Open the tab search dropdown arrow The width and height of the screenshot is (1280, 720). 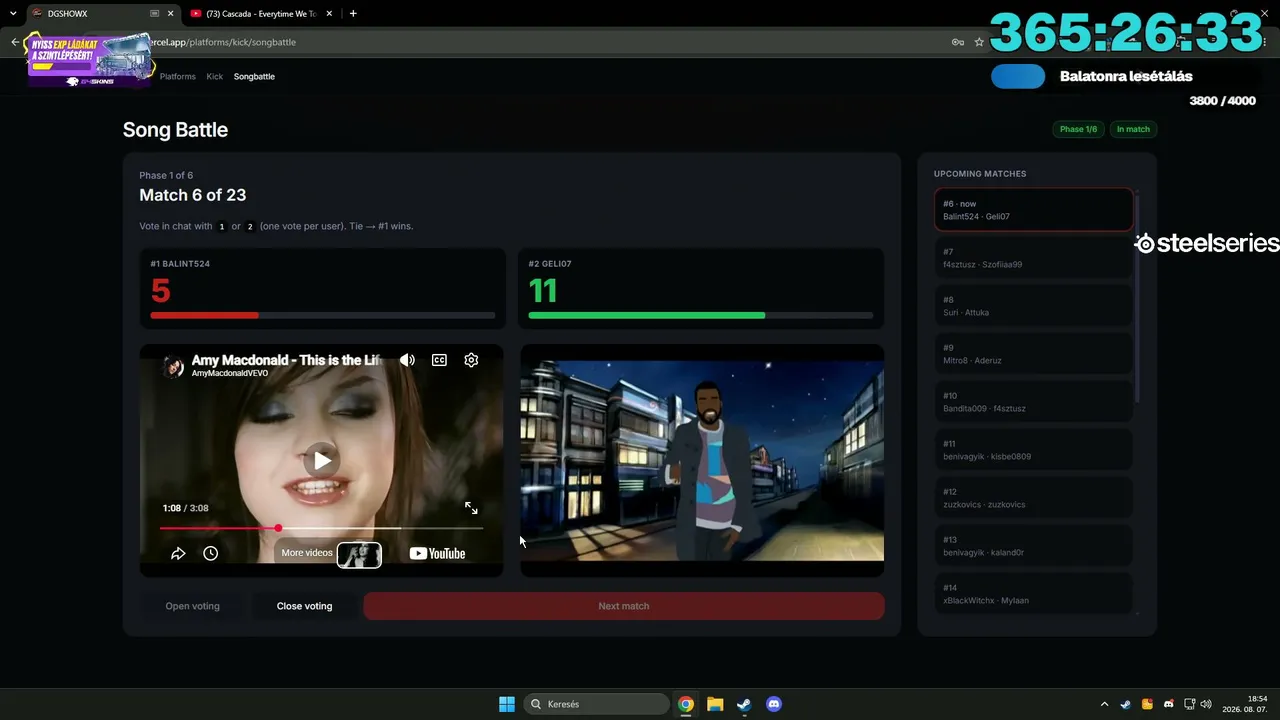[12, 14]
